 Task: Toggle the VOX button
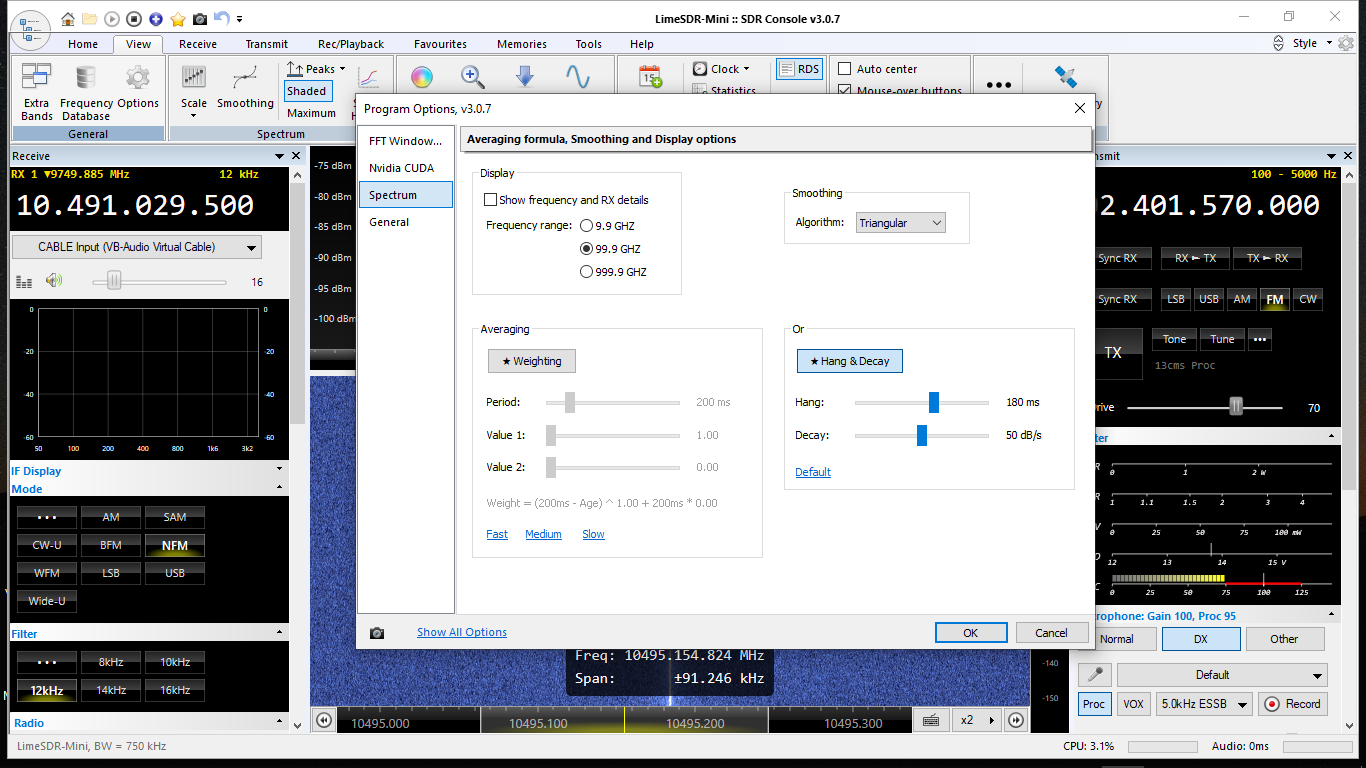click(x=1133, y=704)
